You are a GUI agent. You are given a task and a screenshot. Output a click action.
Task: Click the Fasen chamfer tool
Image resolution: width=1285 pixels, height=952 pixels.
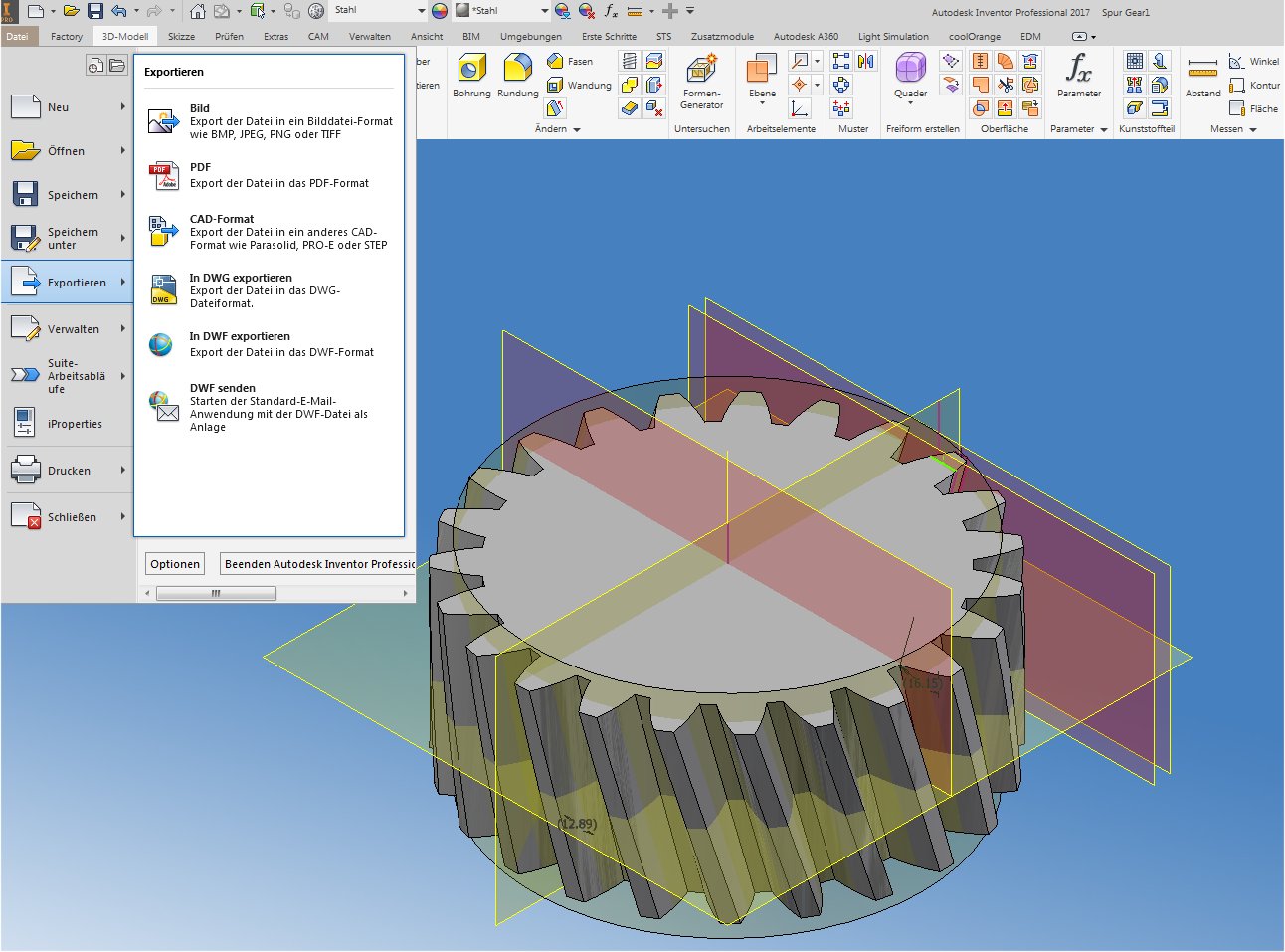(x=570, y=61)
